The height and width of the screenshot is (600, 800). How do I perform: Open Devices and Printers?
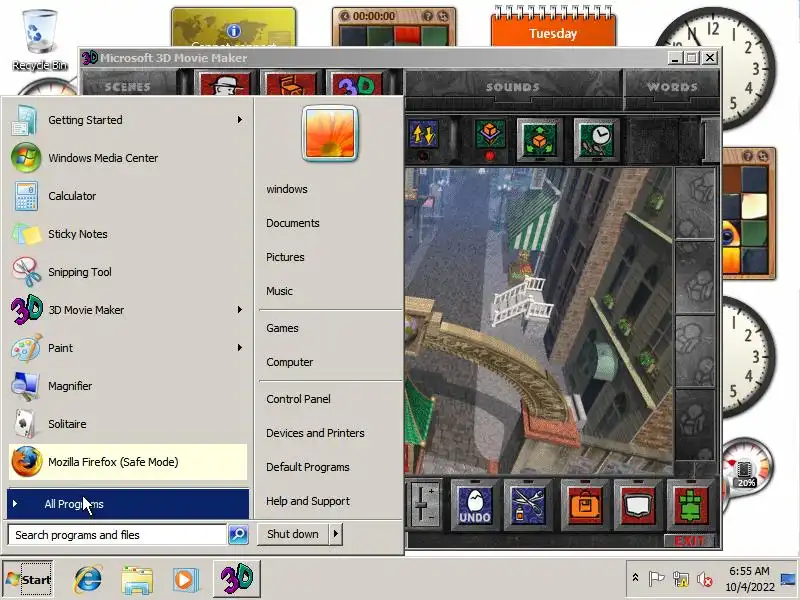point(315,433)
